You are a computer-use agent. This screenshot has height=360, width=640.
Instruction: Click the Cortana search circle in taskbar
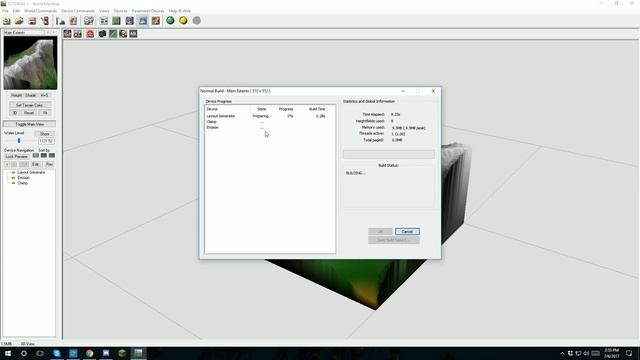pos(24,353)
